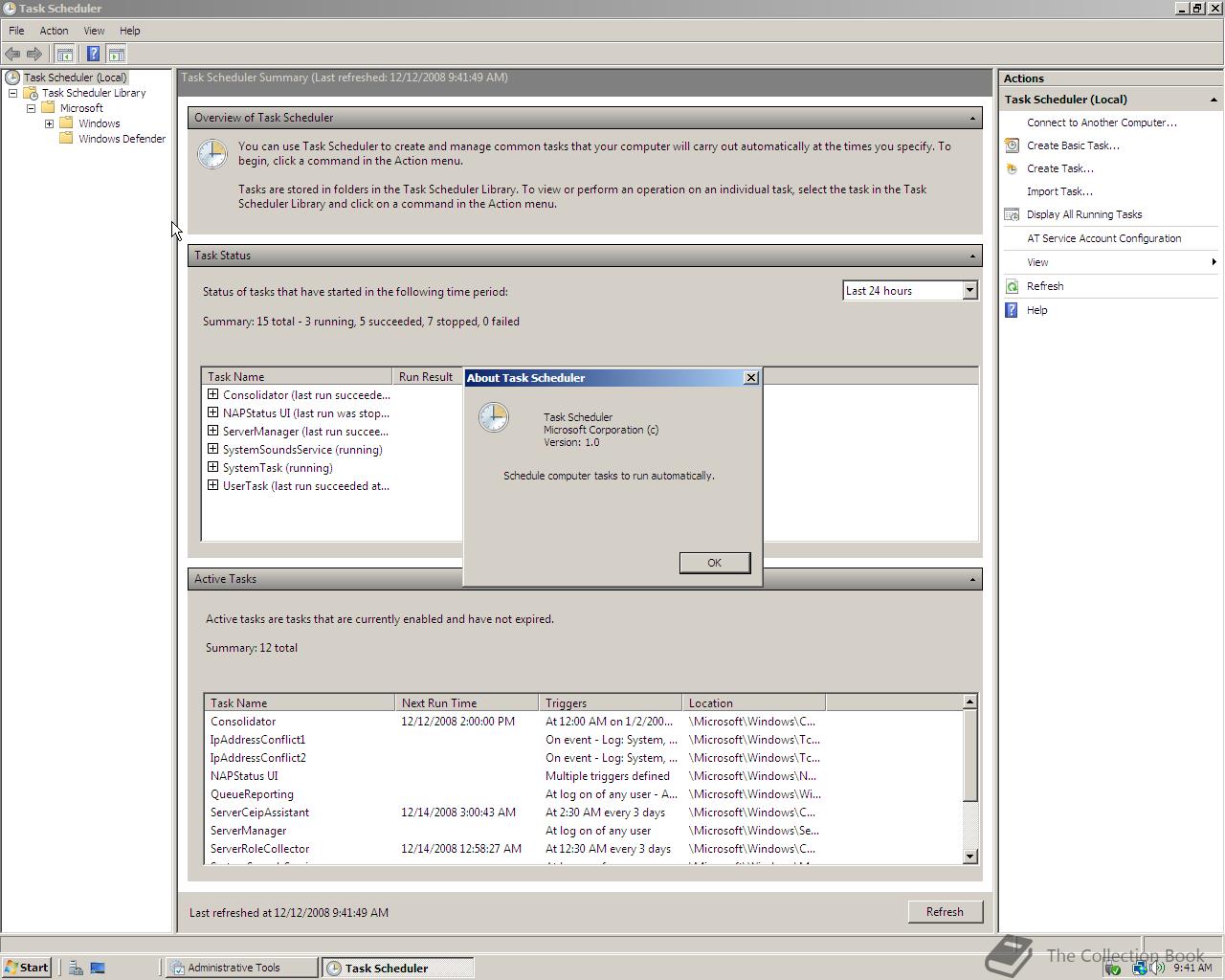Select the Windows Defender folder
Image resolution: width=1225 pixels, height=980 pixels.
coord(122,139)
